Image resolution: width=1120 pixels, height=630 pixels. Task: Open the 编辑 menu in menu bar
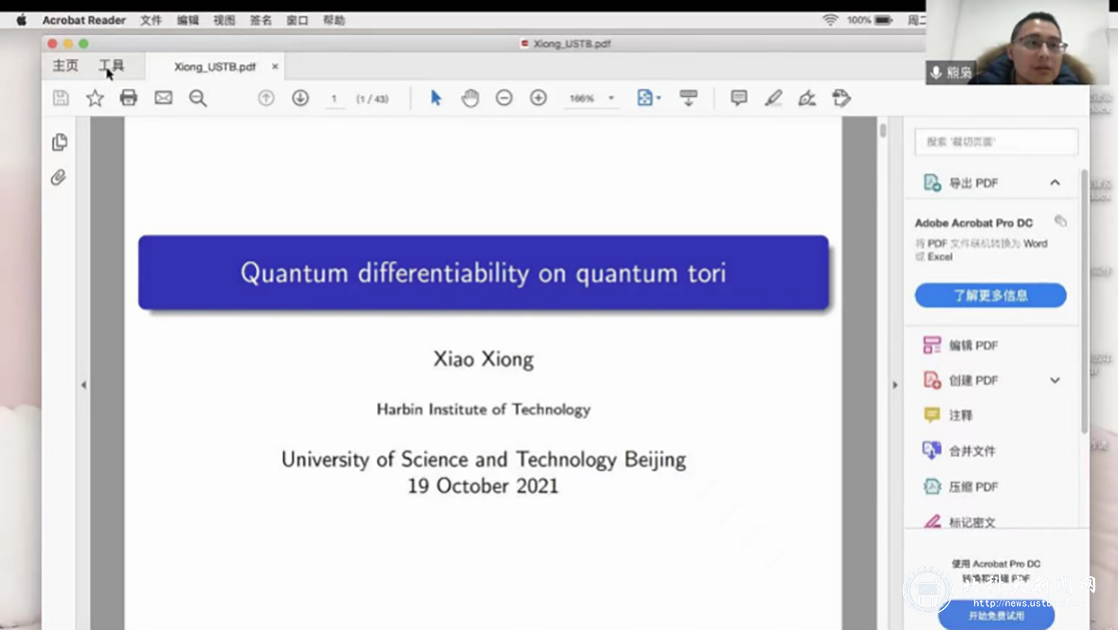(x=187, y=20)
